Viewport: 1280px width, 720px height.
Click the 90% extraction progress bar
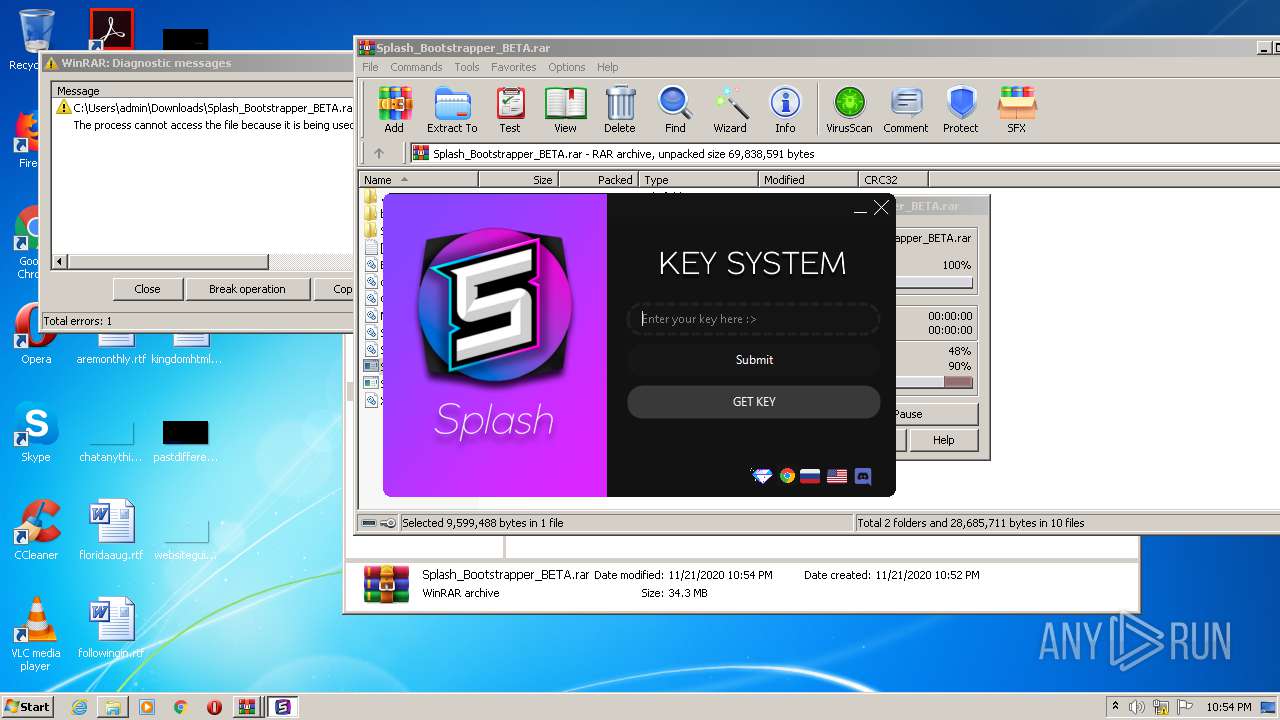(x=934, y=382)
